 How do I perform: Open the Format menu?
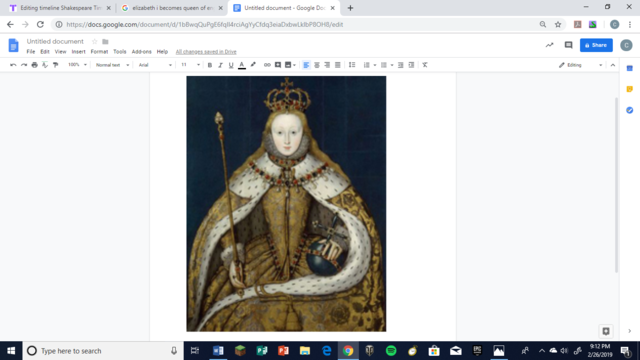click(99, 52)
